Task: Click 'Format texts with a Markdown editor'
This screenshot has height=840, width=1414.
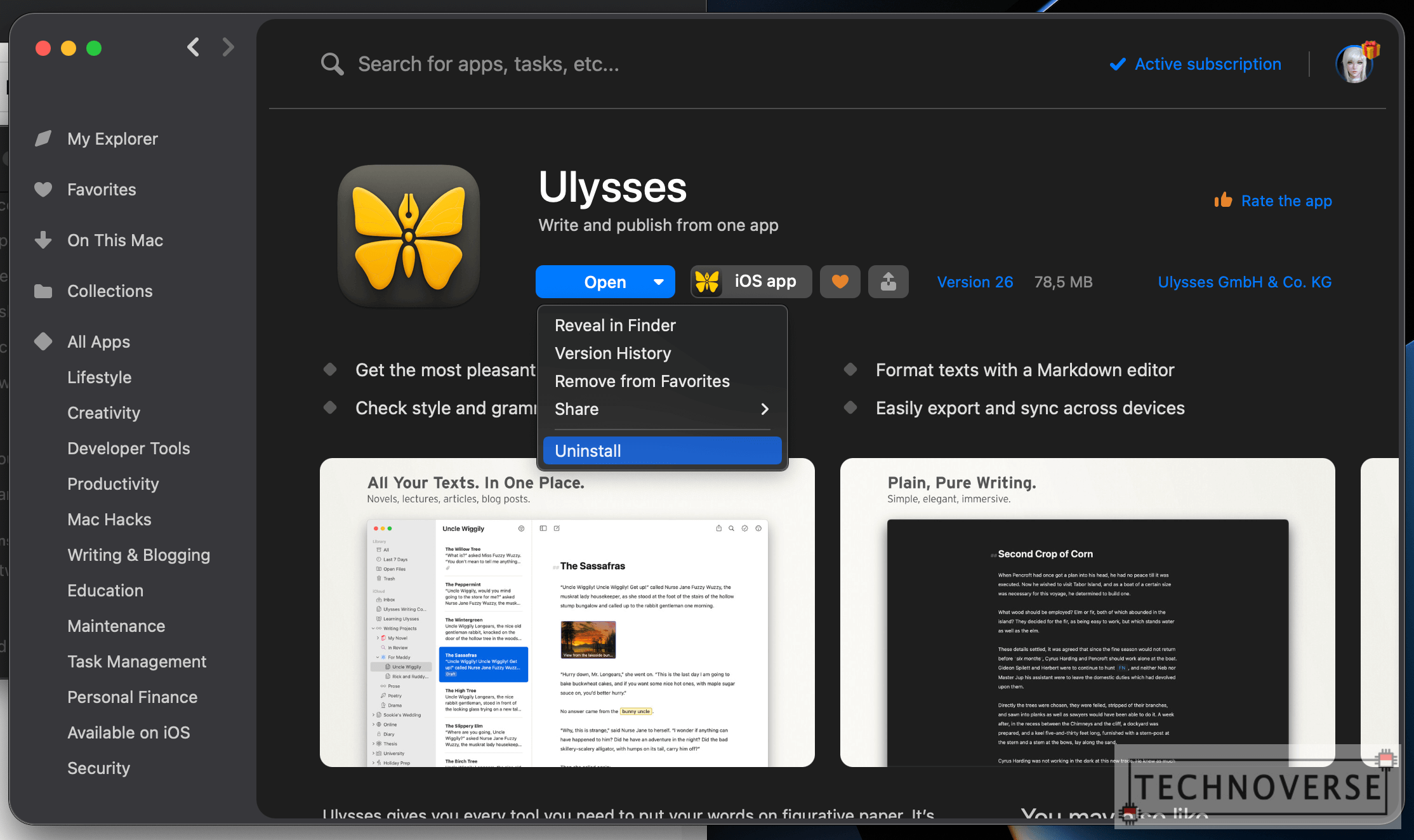Action: click(x=1025, y=370)
